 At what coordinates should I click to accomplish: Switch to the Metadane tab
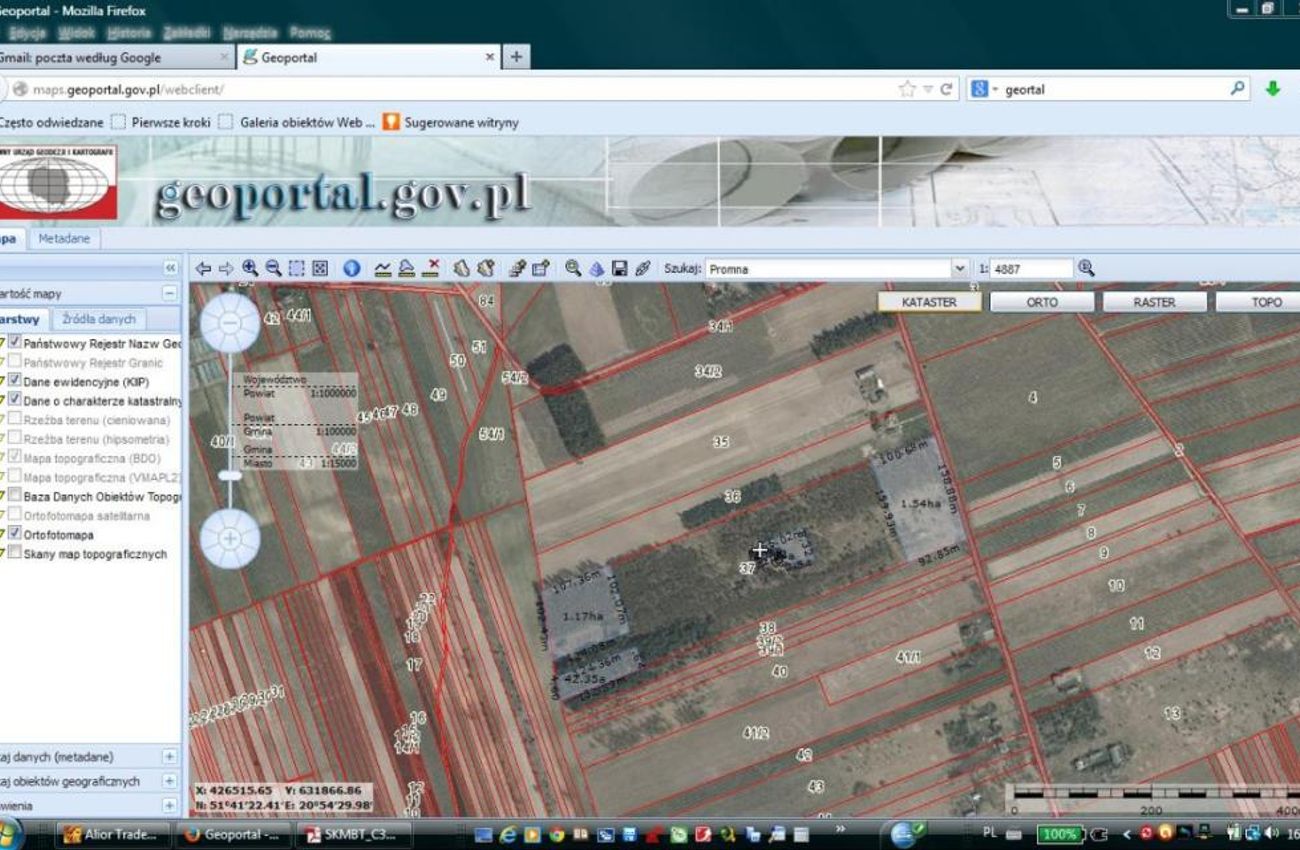(x=64, y=239)
